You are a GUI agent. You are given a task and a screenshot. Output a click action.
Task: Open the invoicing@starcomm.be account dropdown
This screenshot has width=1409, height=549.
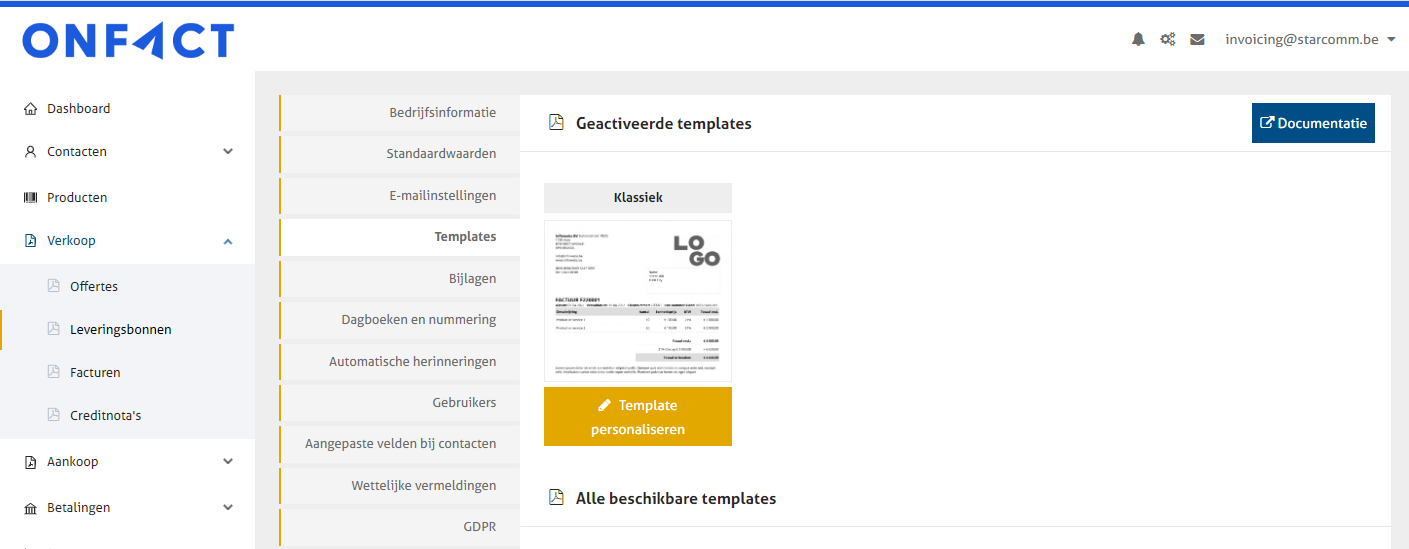[x=1309, y=40]
